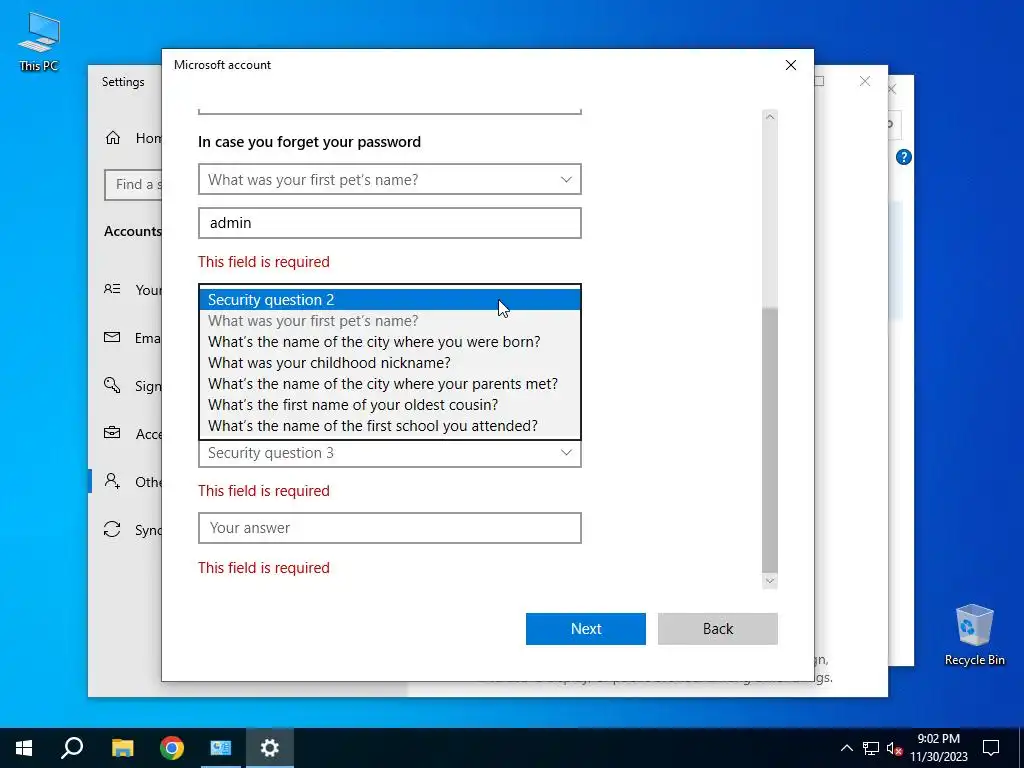Select the childhood nickname option
Screen dimensions: 1024x768
pyautogui.click(x=390, y=362)
